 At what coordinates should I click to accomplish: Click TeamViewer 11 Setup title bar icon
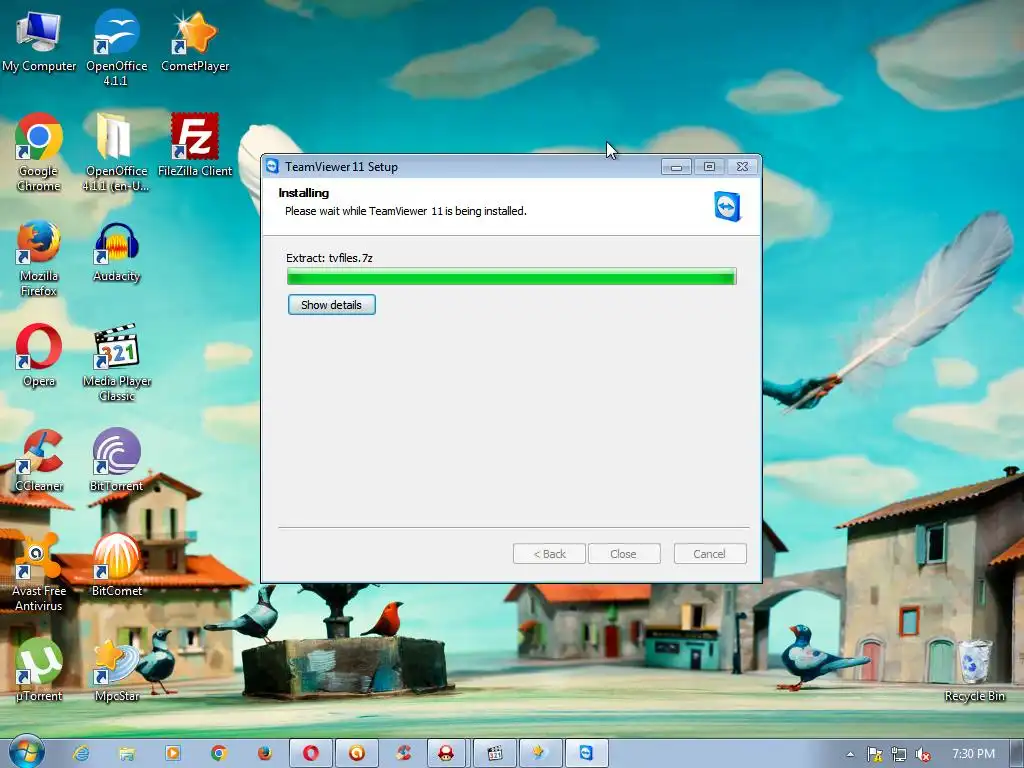click(x=272, y=167)
